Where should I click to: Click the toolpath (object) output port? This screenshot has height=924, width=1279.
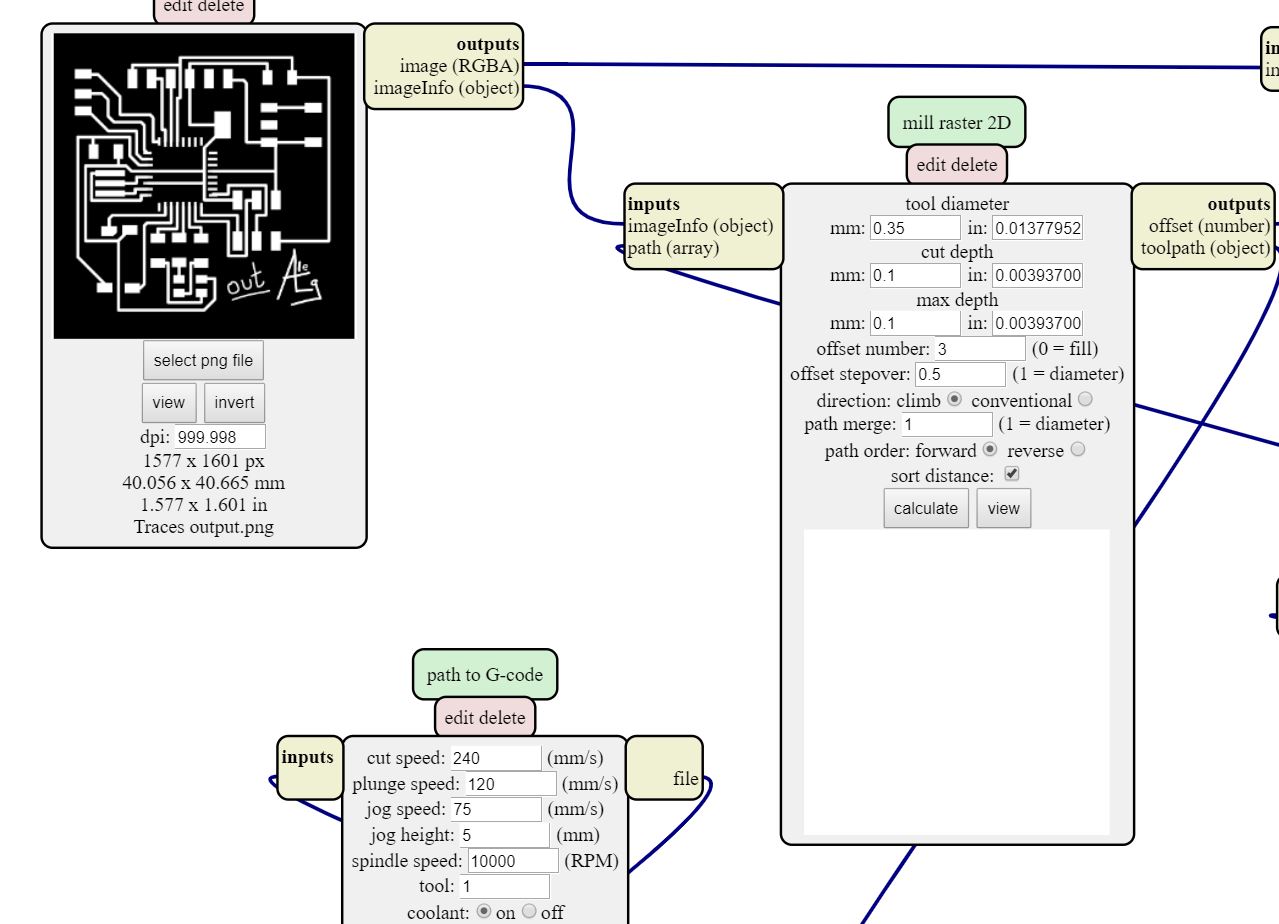pyautogui.click(x=1206, y=248)
